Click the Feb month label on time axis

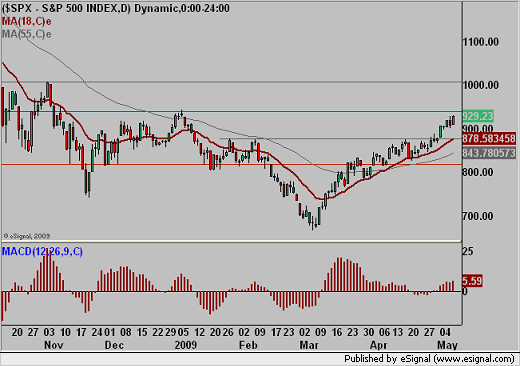pos(248,345)
